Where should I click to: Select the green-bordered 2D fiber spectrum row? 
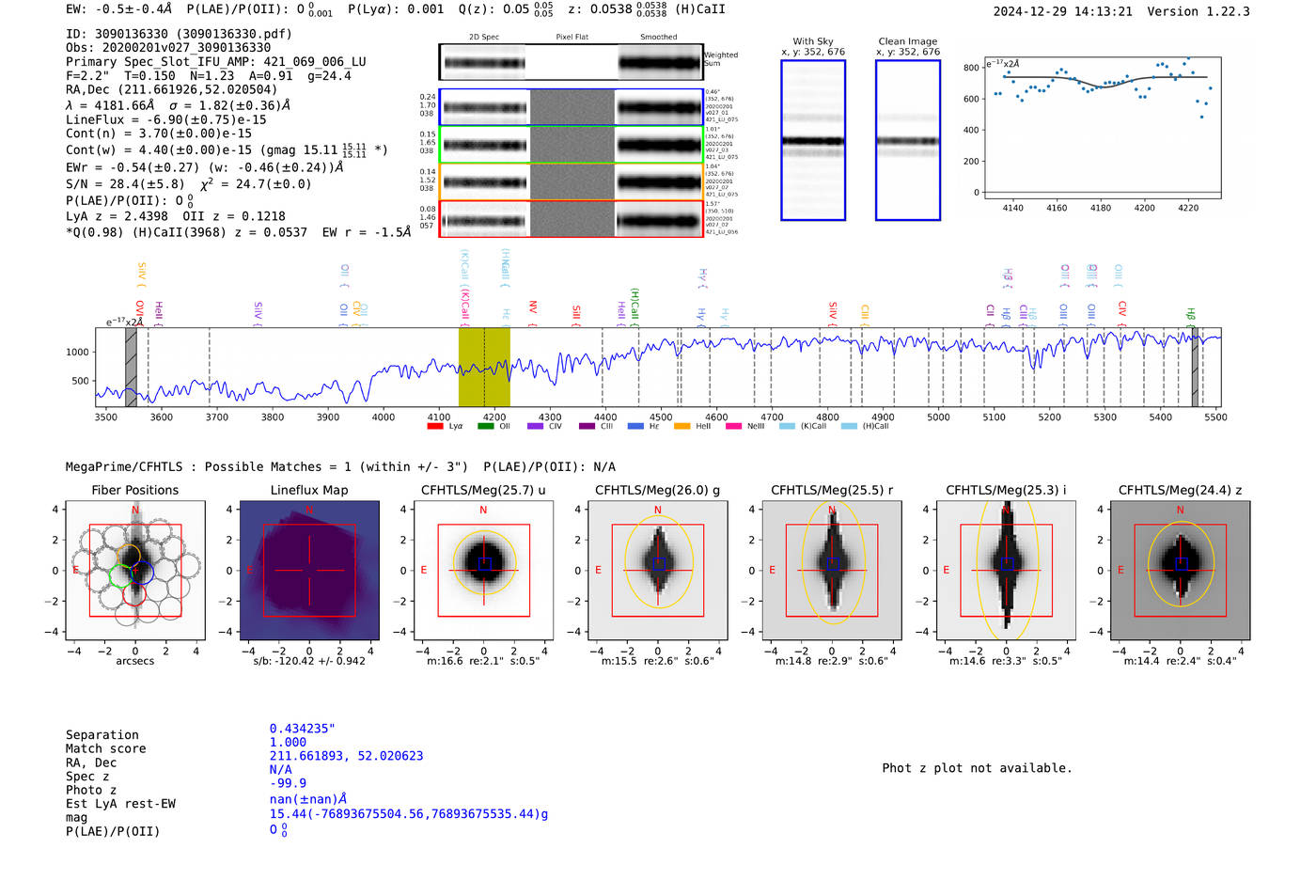(571, 145)
